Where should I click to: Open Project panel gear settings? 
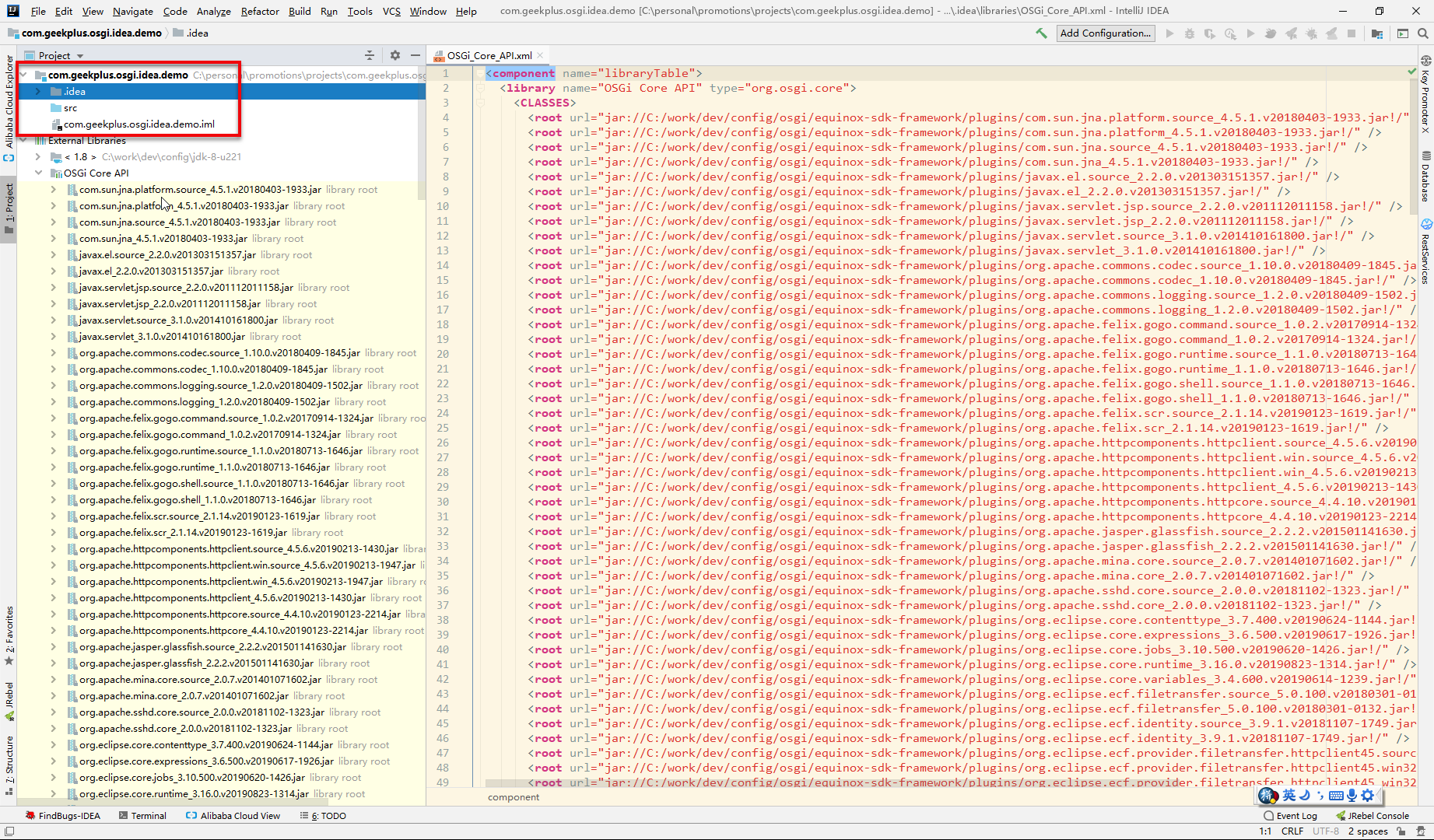pos(395,55)
